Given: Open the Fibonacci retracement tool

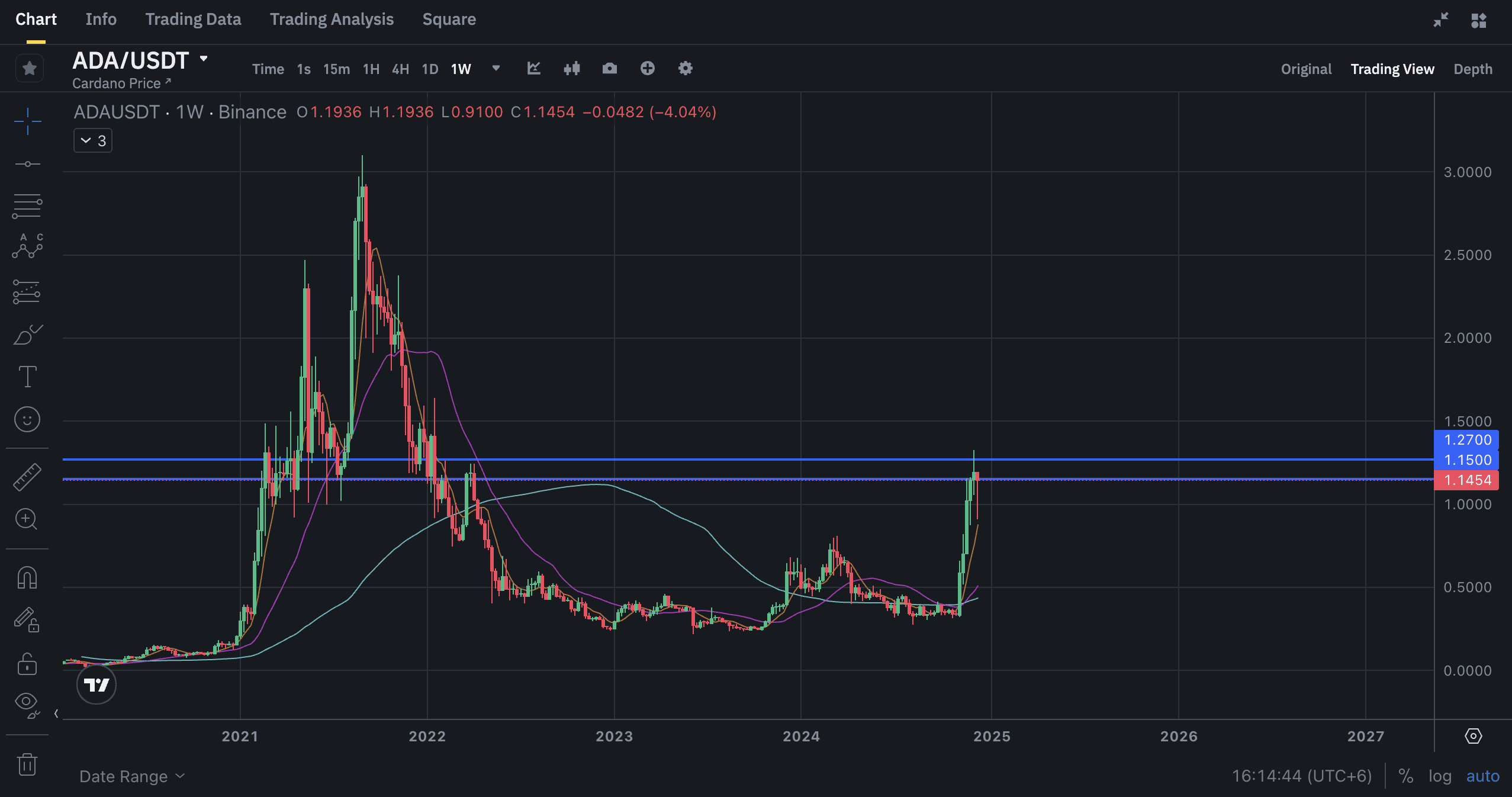Looking at the screenshot, I should click(27, 206).
